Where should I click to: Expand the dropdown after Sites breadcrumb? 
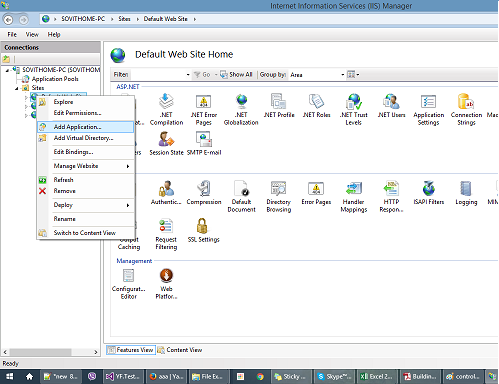[x=137, y=19]
